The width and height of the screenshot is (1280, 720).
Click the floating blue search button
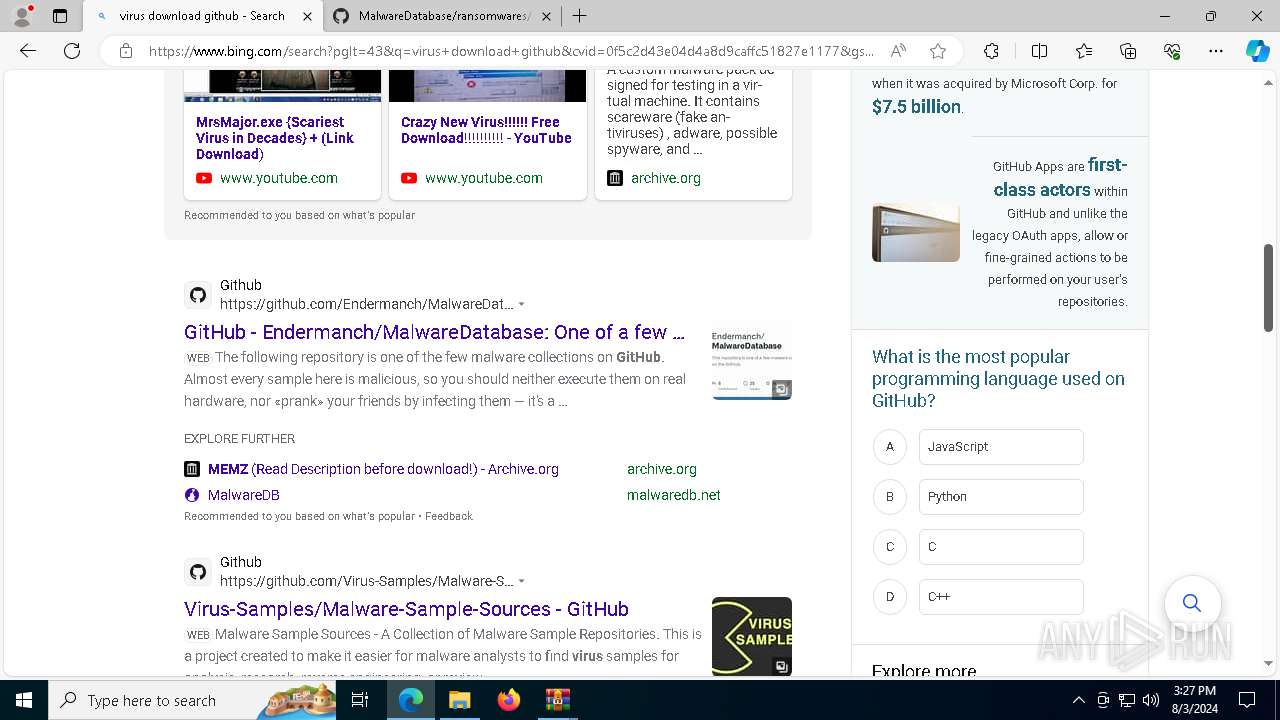pos(1192,603)
